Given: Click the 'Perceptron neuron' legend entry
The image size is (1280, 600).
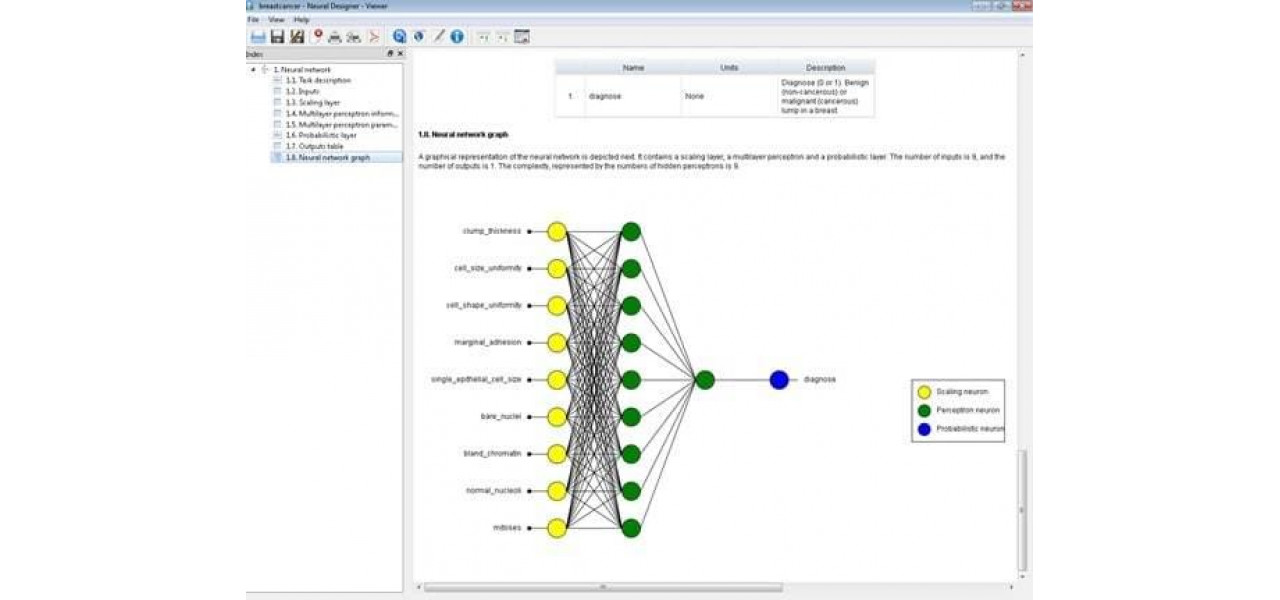Looking at the screenshot, I should coord(958,410).
